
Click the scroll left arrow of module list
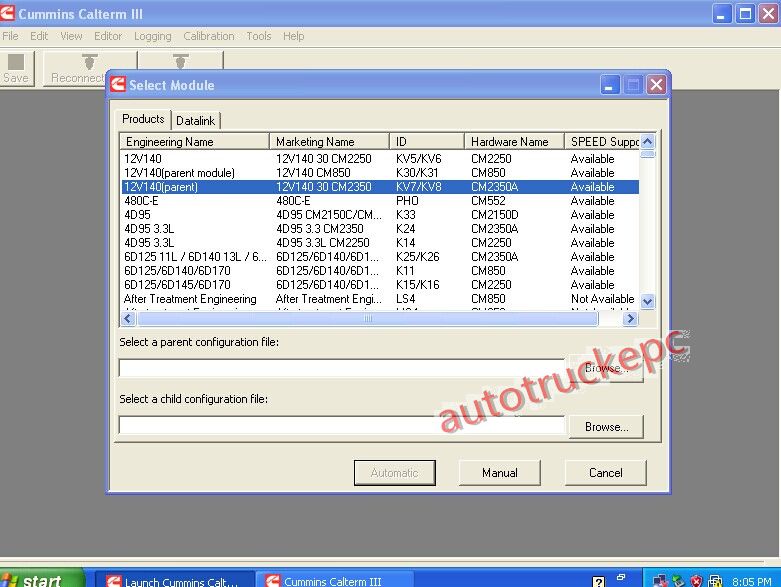point(128,319)
